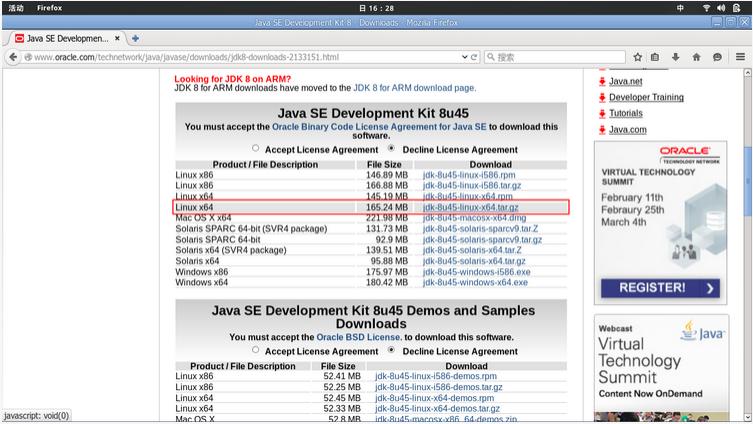Bookmark this page with star icon

(637, 57)
